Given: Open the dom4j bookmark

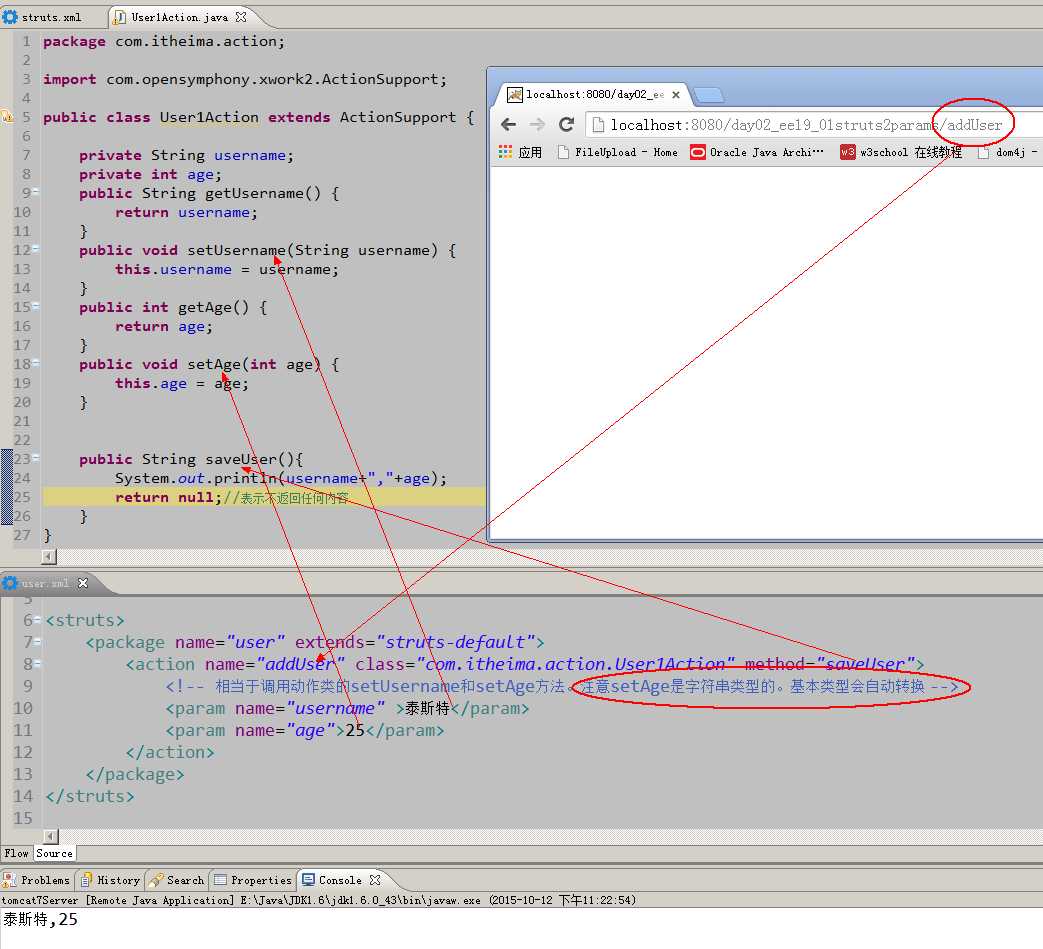Looking at the screenshot, I should coord(1007,152).
